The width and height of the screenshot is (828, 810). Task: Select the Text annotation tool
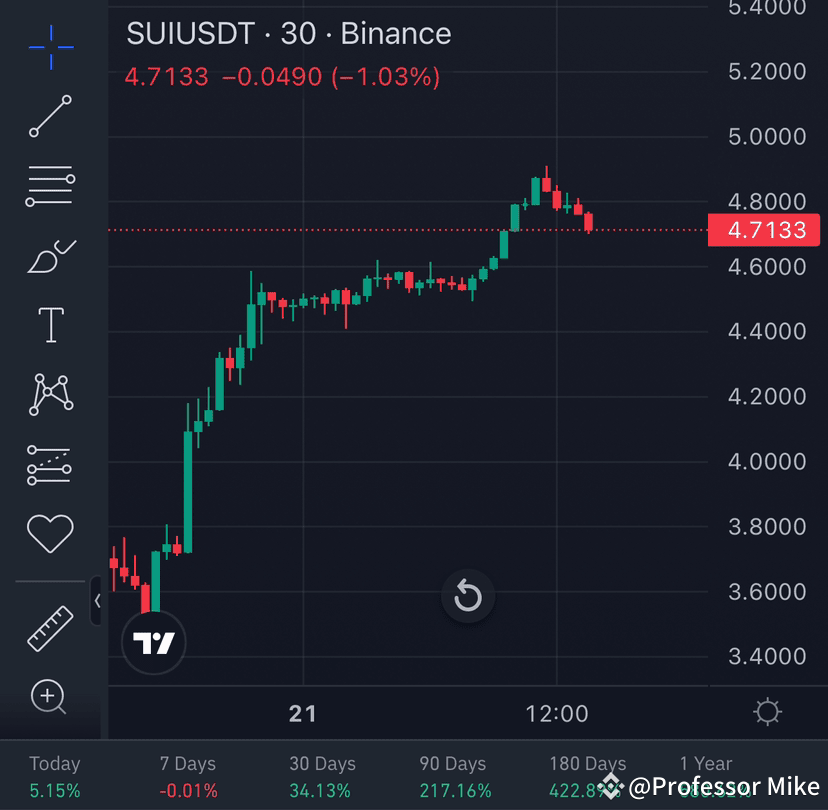point(50,324)
